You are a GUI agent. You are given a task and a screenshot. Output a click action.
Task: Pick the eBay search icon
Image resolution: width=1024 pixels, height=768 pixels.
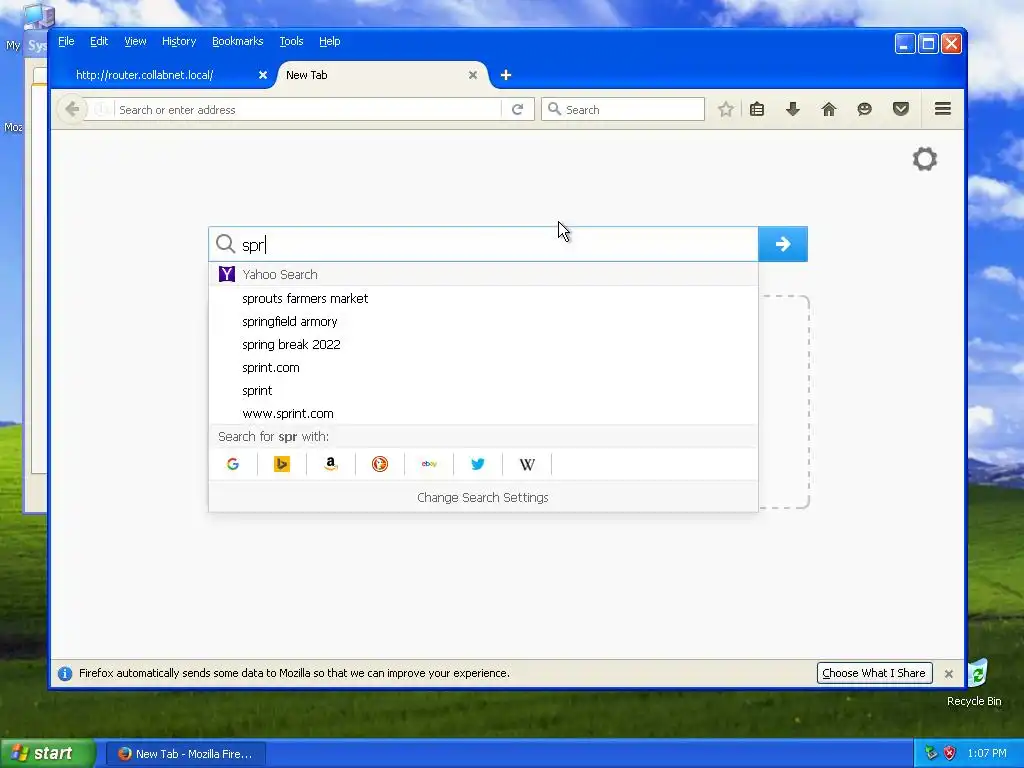pos(429,464)
